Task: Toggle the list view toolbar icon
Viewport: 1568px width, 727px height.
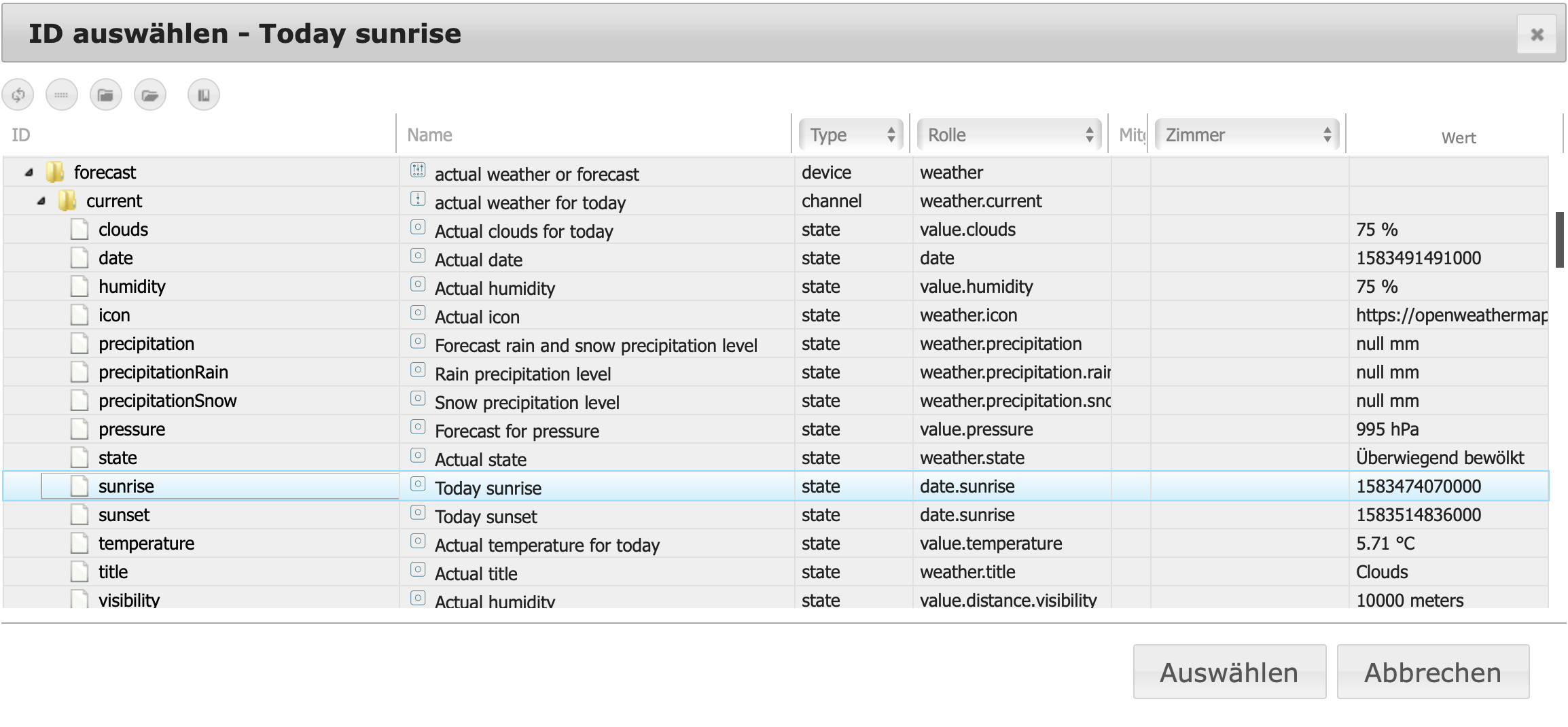Action: 62,95
